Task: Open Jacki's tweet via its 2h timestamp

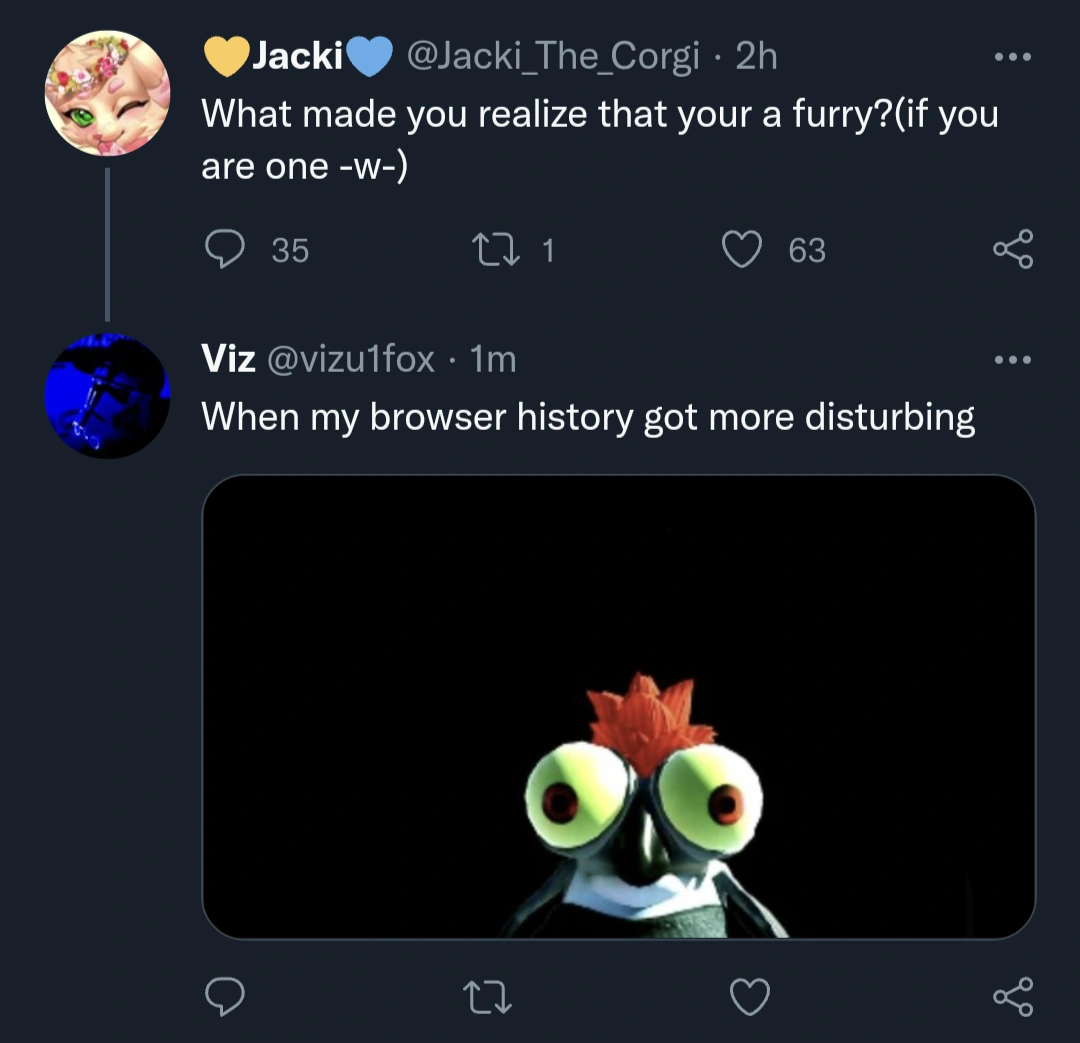Action: click(756, 56)
